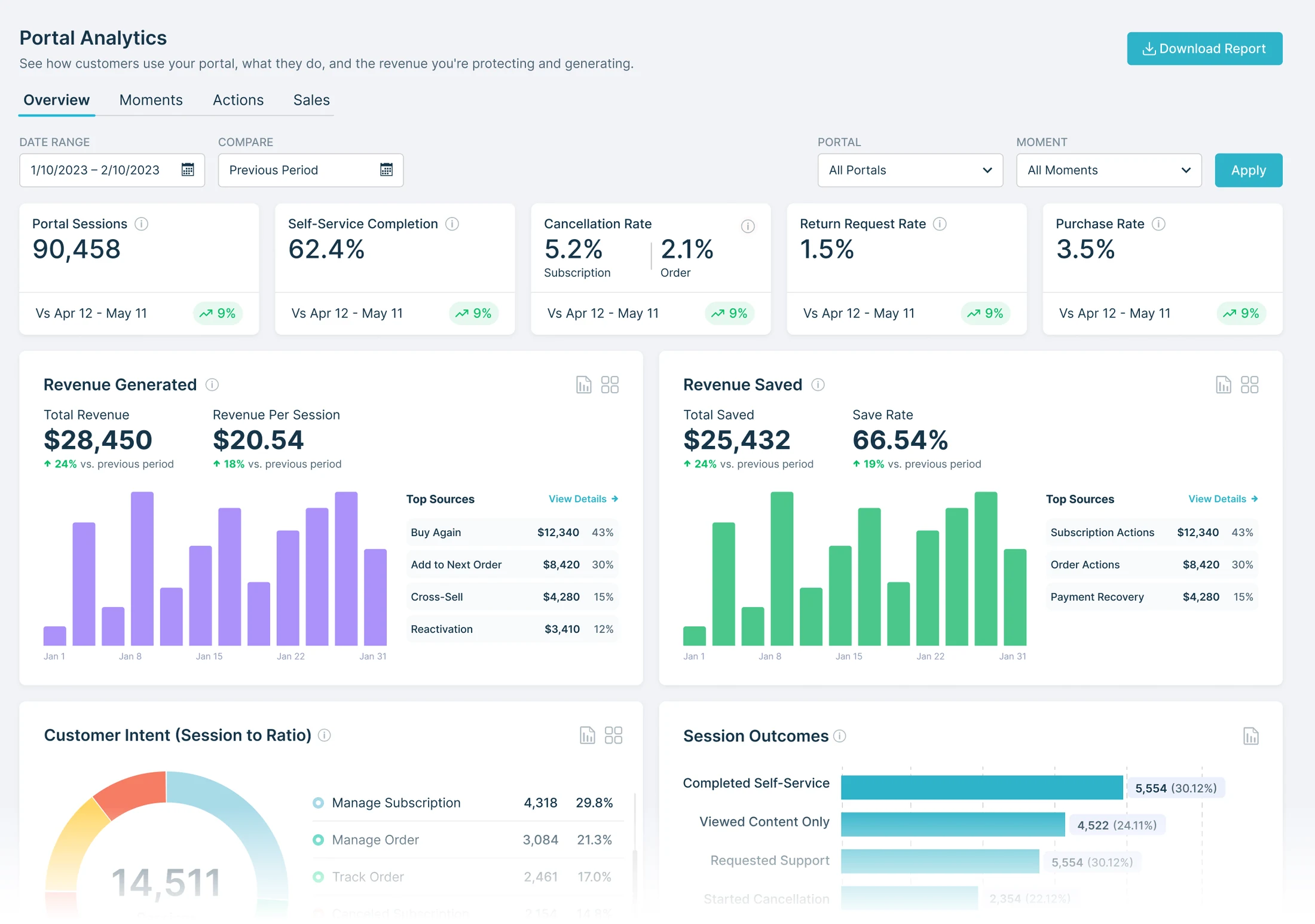Click the Reactivation source row

(512, 629)
